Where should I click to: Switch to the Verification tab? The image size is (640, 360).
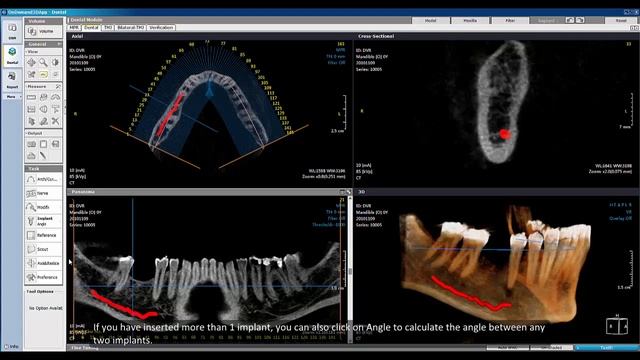[x=161, y=27]
